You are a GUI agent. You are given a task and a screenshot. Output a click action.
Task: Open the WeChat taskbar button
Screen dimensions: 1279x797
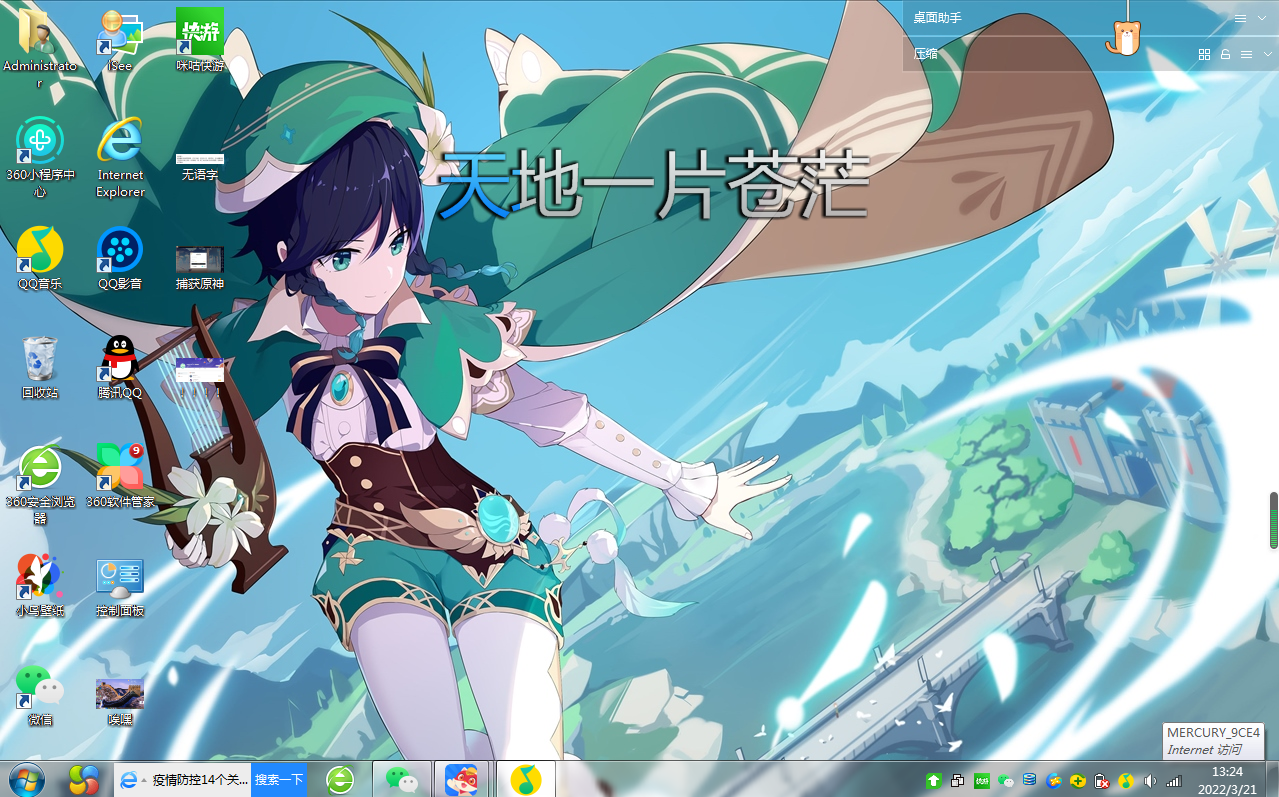(402, 779)
